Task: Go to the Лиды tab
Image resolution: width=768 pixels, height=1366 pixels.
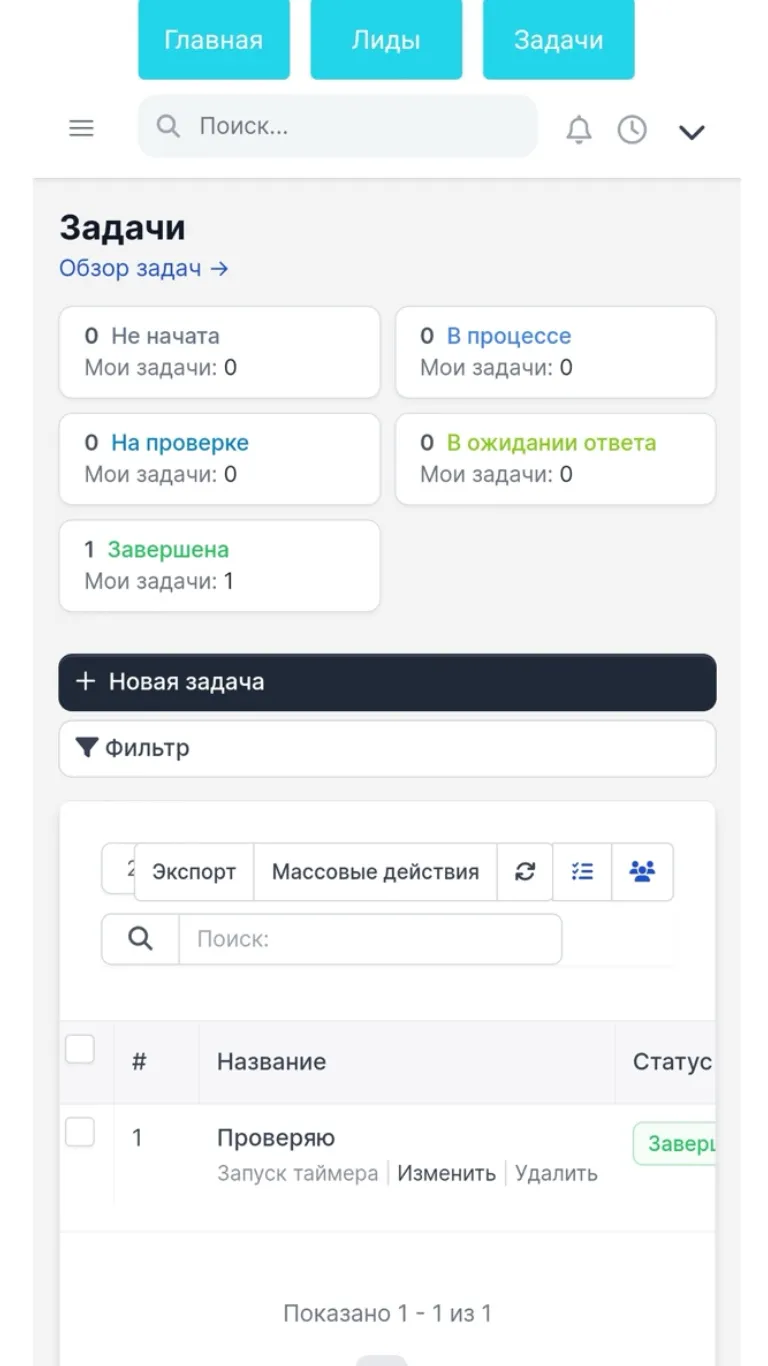Action: point(386,40)
